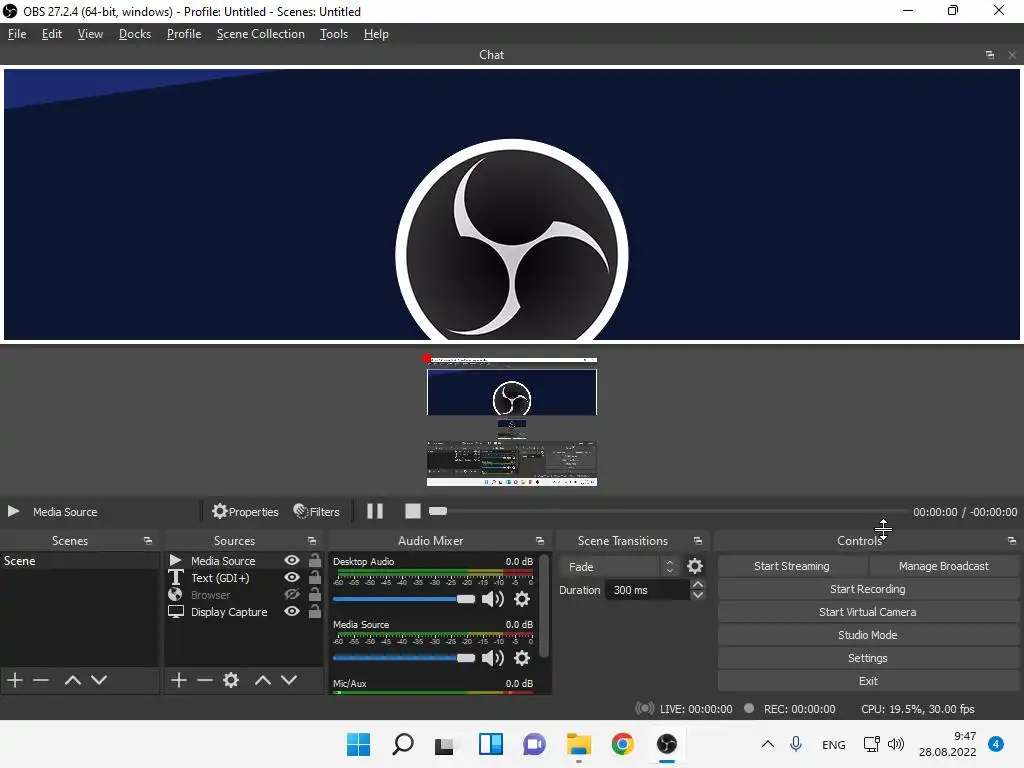The image size is (1024, 768).
Task: Close the Chat dock
Action: point(1012,55)
